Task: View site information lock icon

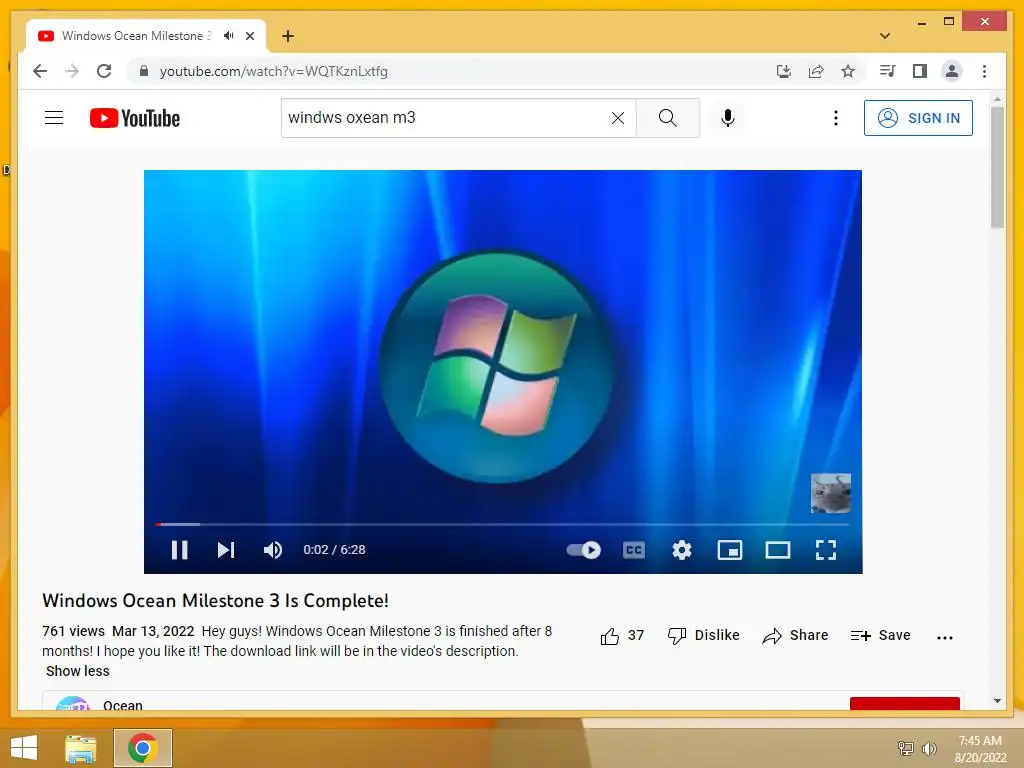Action: pyautogui.click(x=144, y=71)
